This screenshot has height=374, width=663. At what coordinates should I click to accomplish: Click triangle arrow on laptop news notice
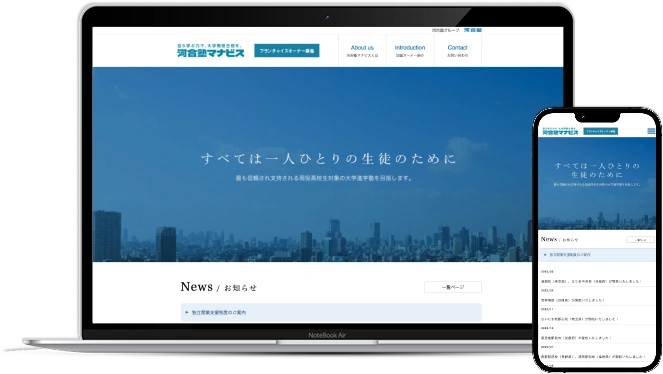[186, 312]
